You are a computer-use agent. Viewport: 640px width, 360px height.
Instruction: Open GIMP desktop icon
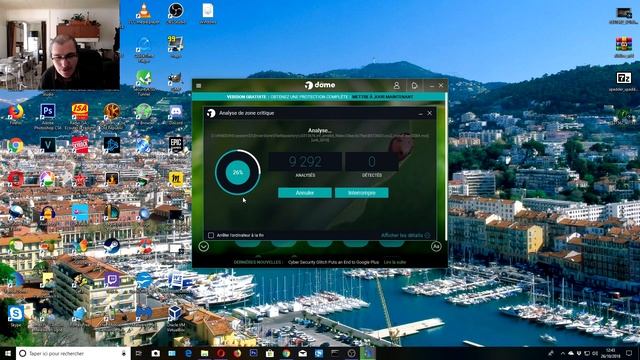[x=176, y=81]
